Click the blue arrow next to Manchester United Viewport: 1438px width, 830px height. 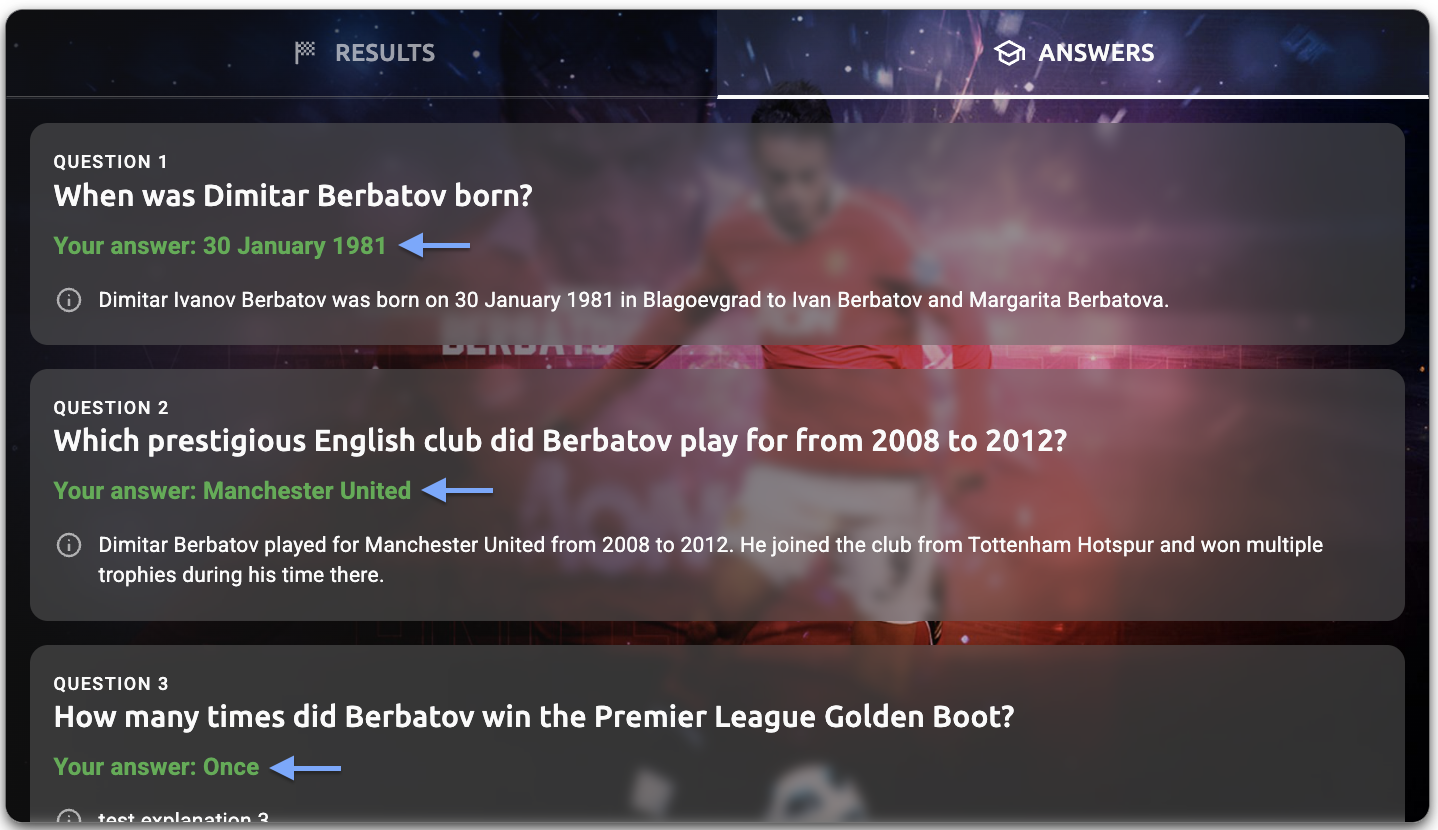[x=458, y=490]
